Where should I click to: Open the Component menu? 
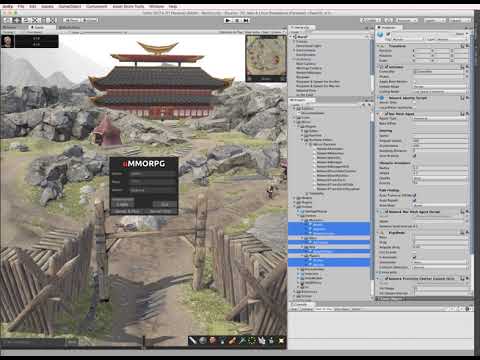[x=97, y=6]
